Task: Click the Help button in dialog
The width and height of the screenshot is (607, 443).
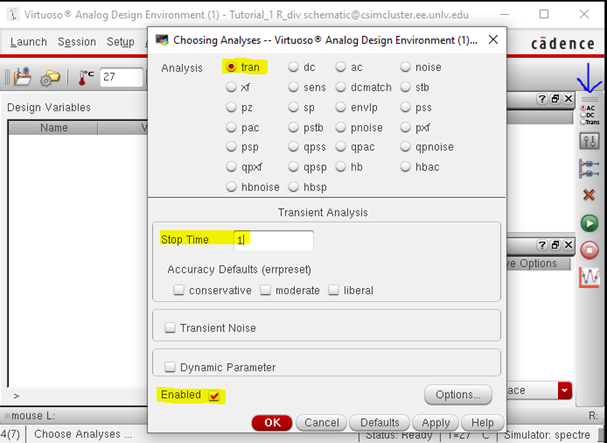Action: [x=482, y=422]
